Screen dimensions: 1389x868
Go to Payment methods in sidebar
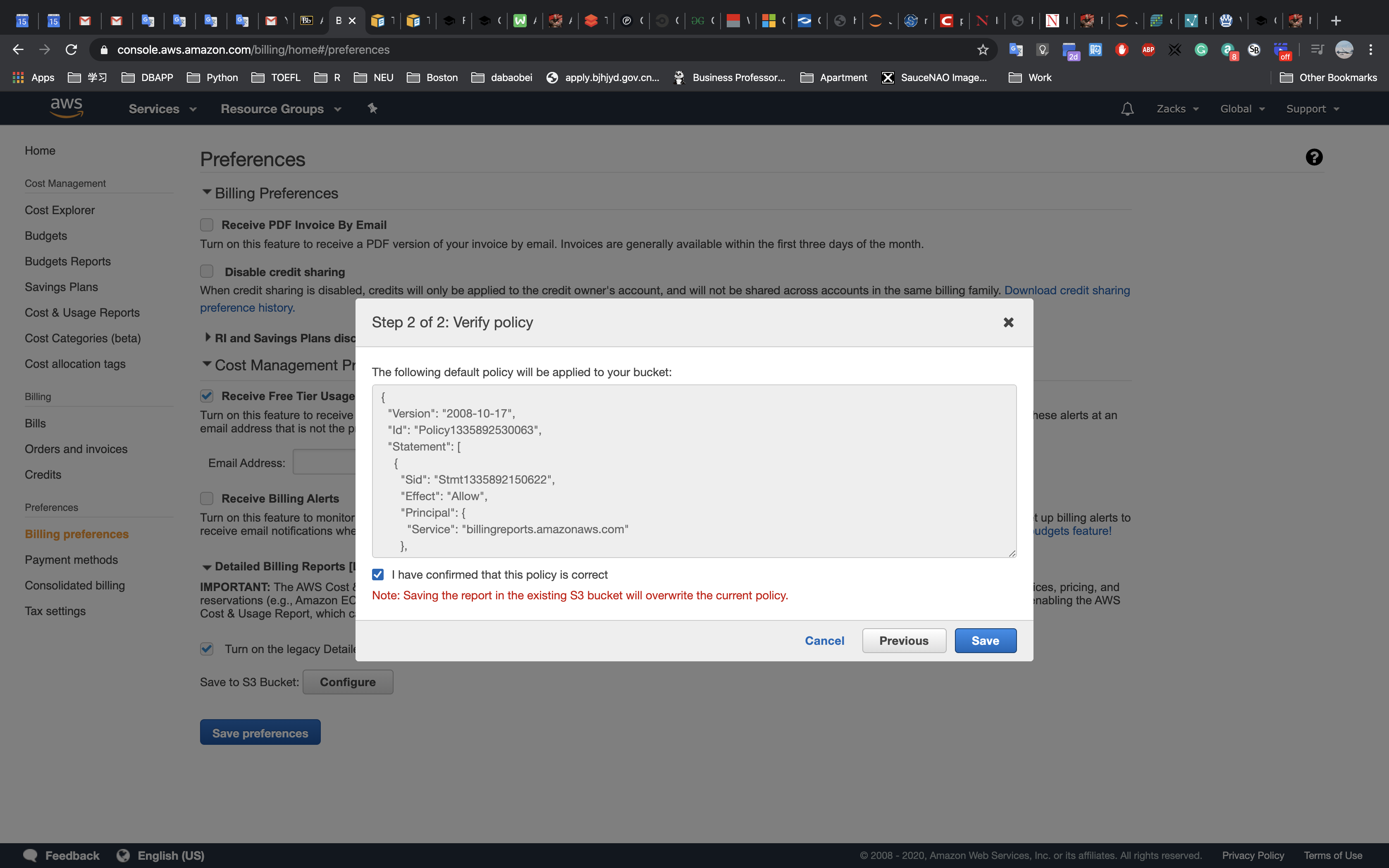click(x=71, y=560)
